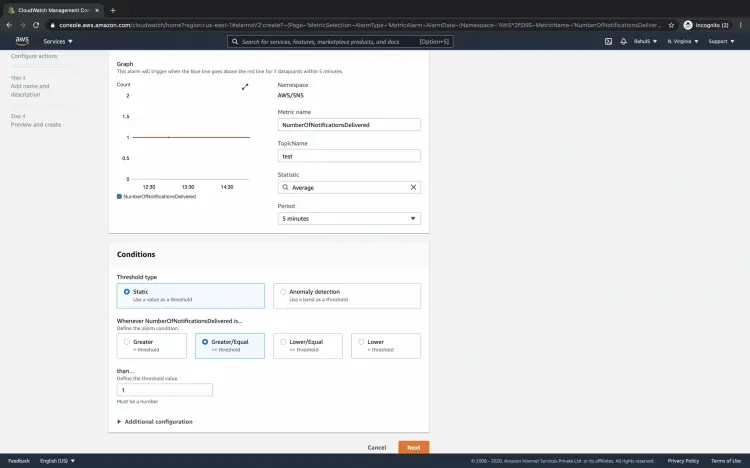Click the Statistic Average search field

[x=349, y=188]
